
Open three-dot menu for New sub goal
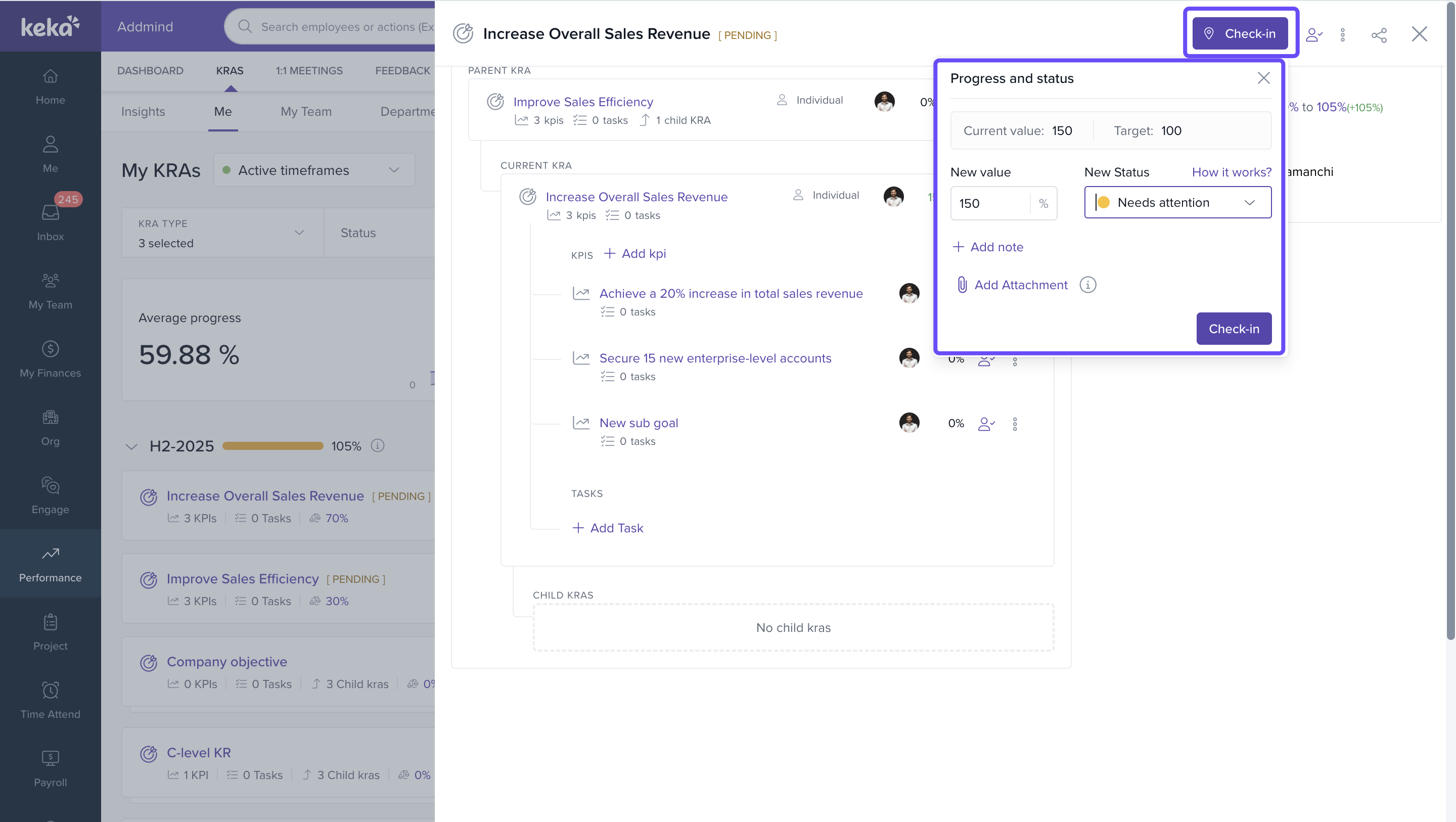(1015, 424)
